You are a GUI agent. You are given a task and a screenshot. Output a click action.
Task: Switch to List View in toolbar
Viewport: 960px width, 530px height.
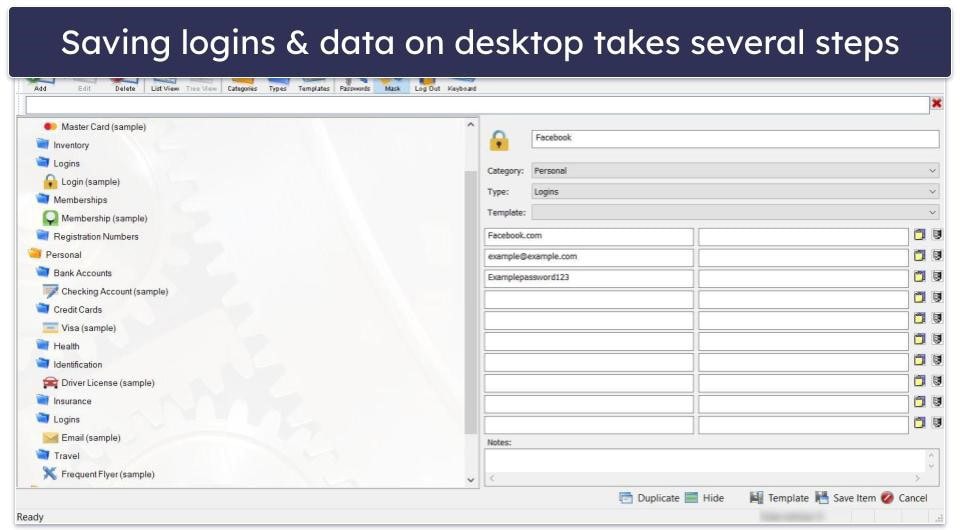tap(165, 84)
